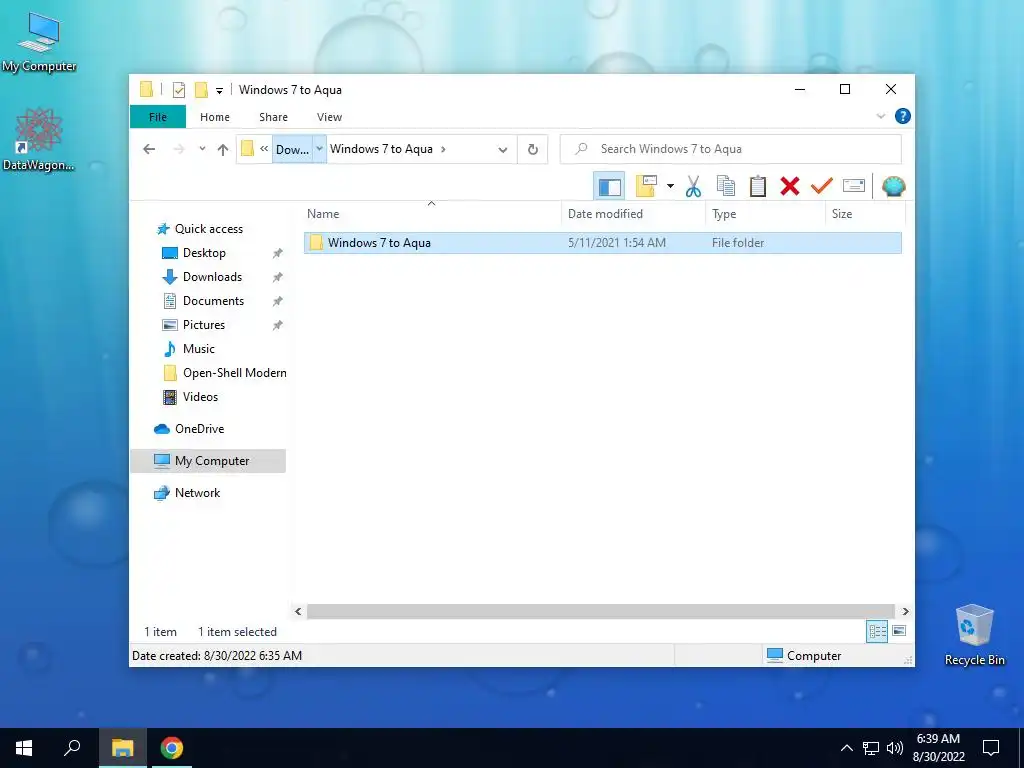The width and height of the screenshot is (1024, 768).
Task: Open Google Chrome from the taskbar
Action: [172, 748]
